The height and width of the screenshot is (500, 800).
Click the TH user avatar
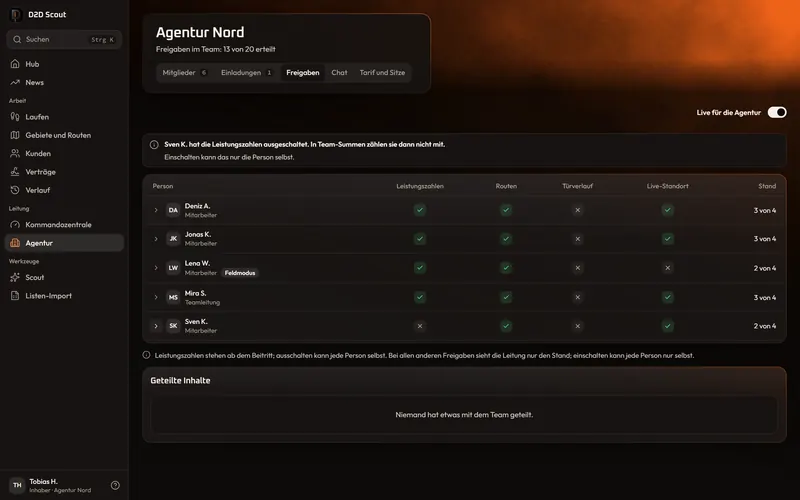17,485
